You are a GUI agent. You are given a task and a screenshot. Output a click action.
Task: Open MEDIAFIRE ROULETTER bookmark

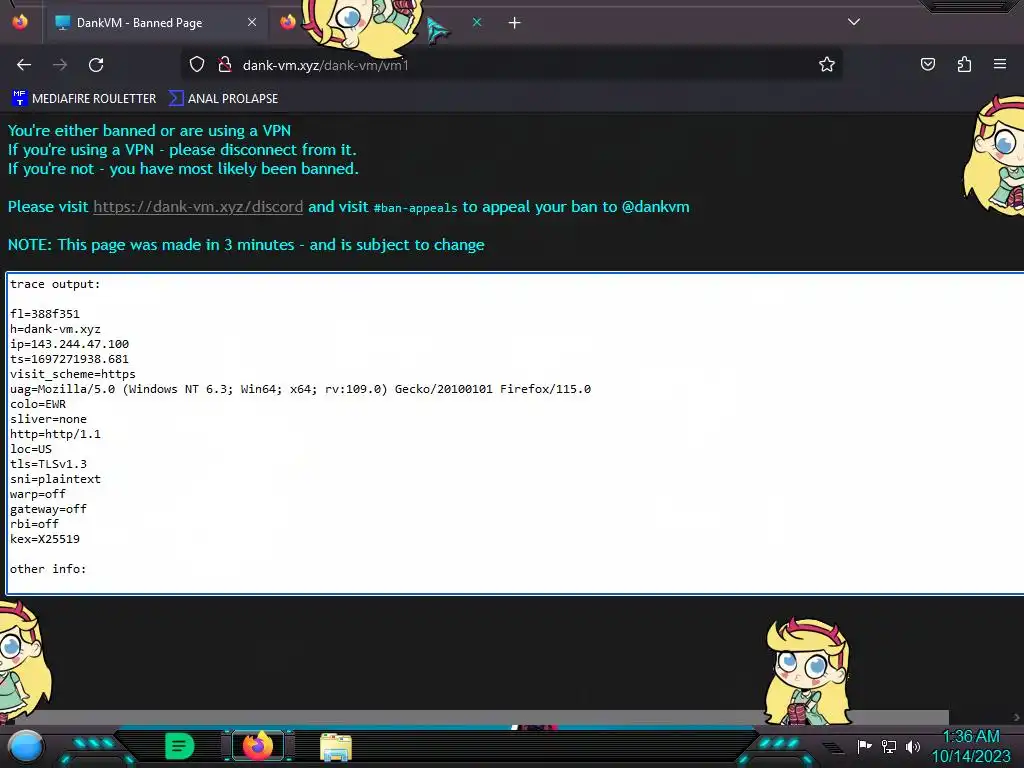click(x=84, y=99)
